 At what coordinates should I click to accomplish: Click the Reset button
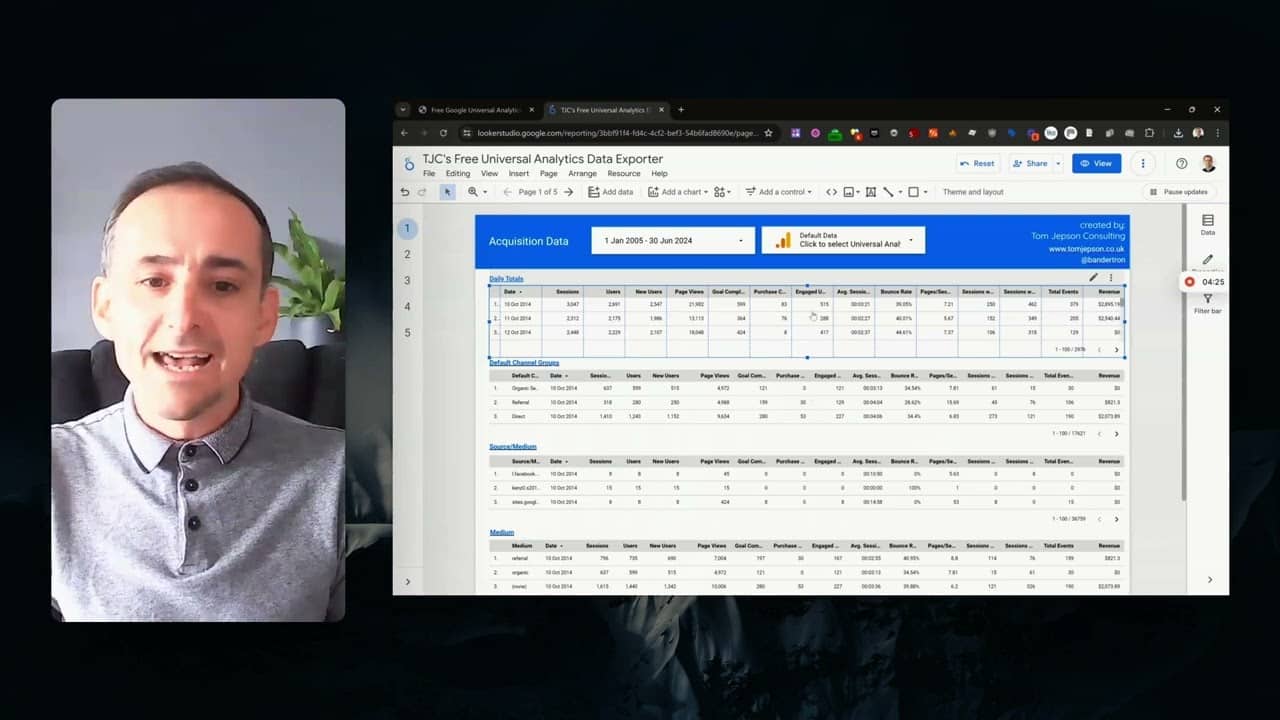tap(977, 163)
